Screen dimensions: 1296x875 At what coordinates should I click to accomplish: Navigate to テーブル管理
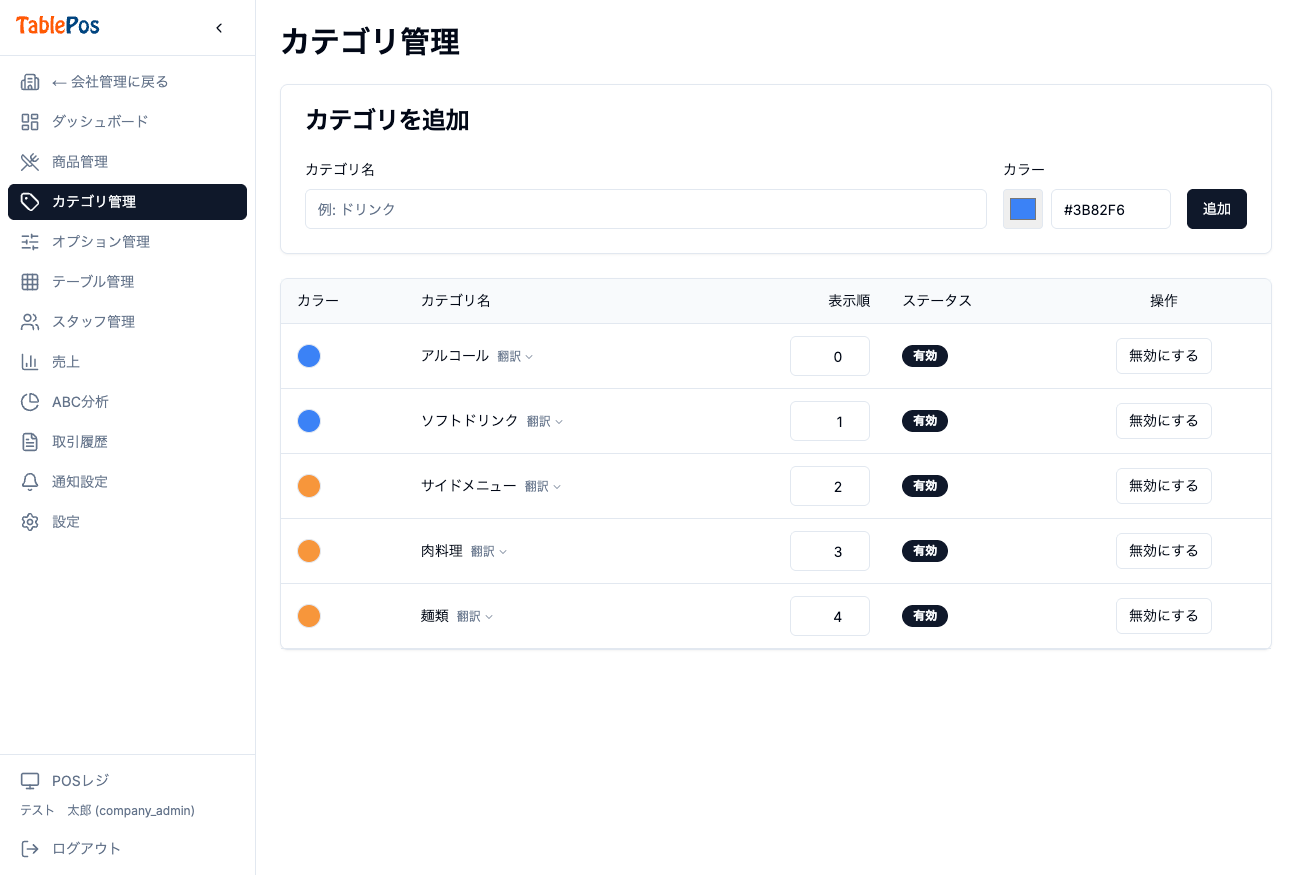[x=127, y=282]
